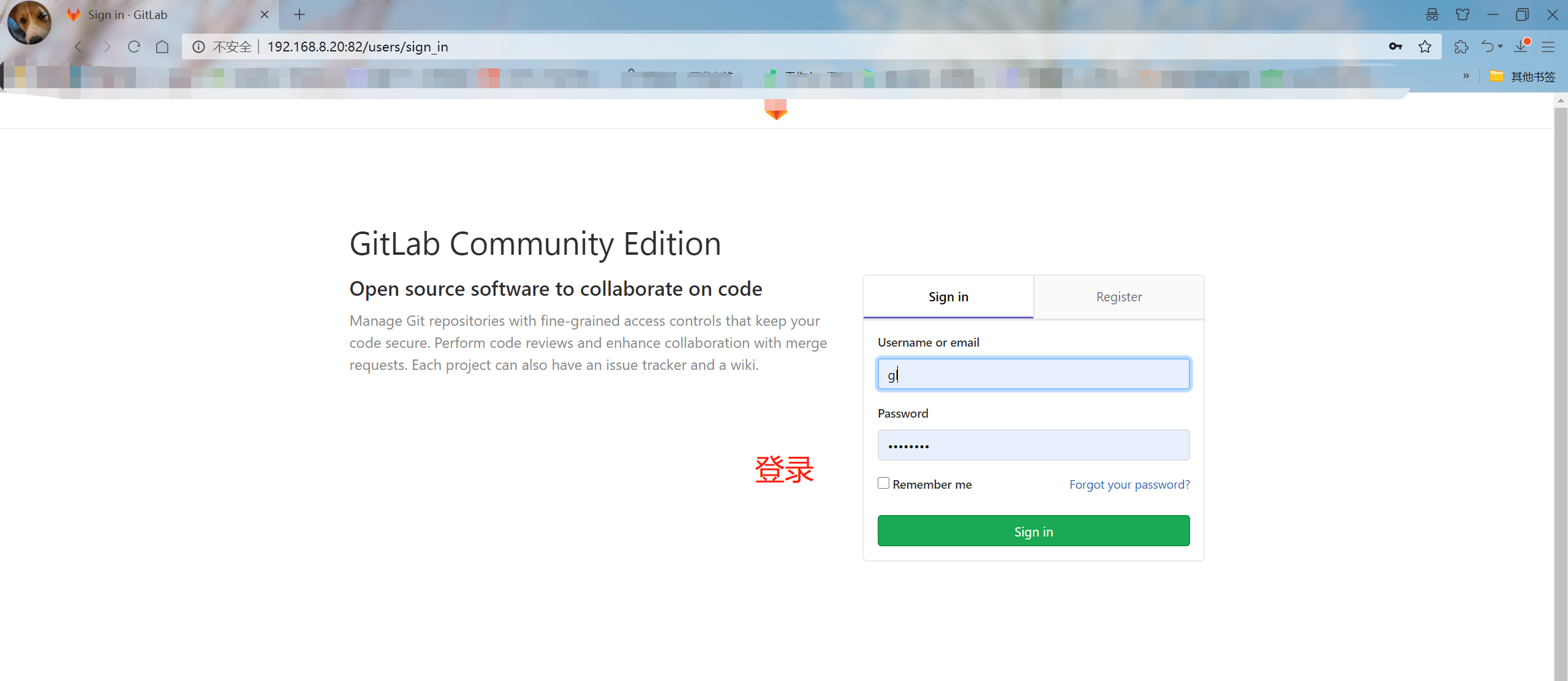Open the skin shirt icon in title bar
Screen dimensions: 1568x681
[x=1463, y=15]
